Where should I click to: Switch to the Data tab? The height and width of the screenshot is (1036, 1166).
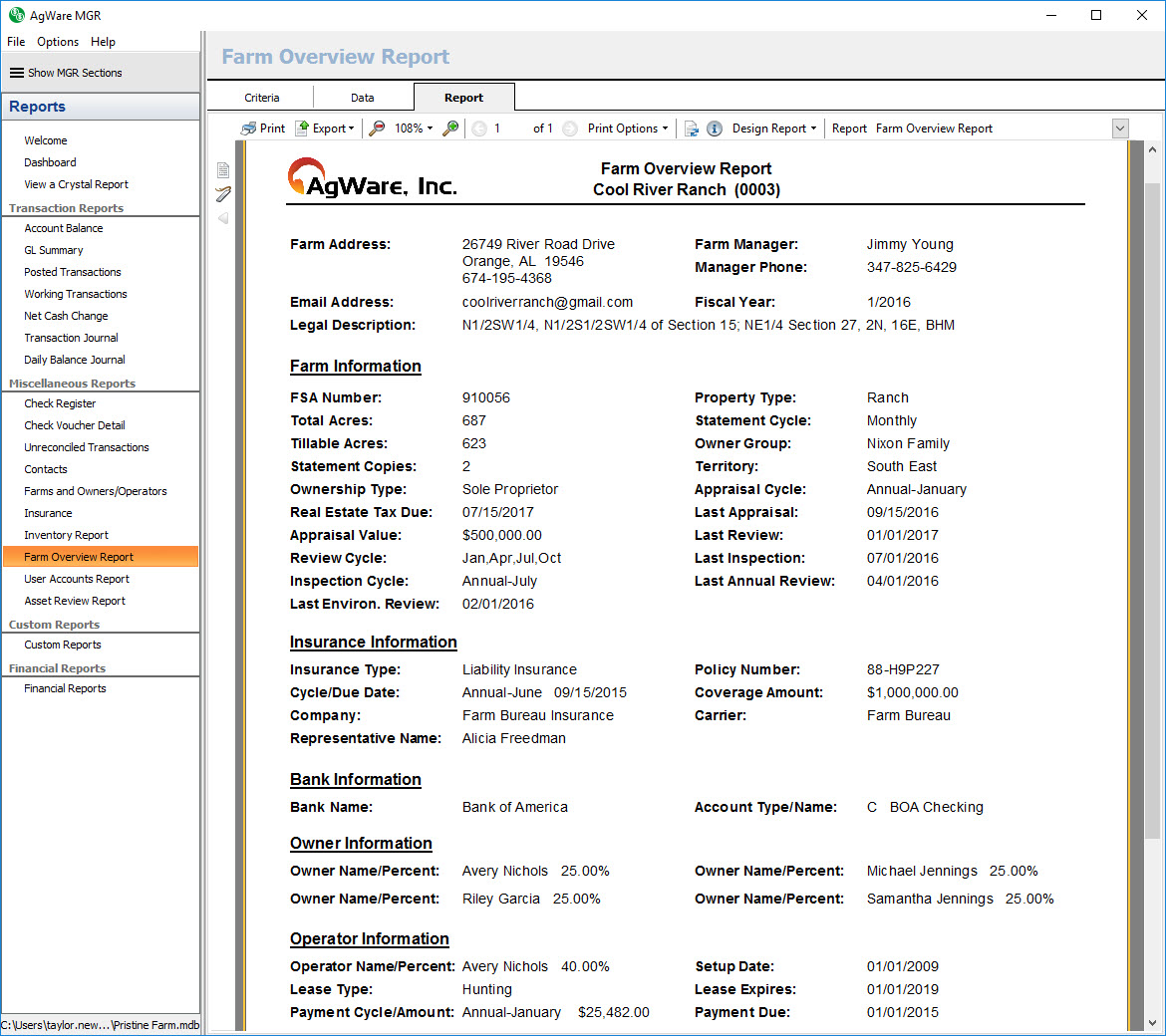pyautogui.click(x=363, y=98)
